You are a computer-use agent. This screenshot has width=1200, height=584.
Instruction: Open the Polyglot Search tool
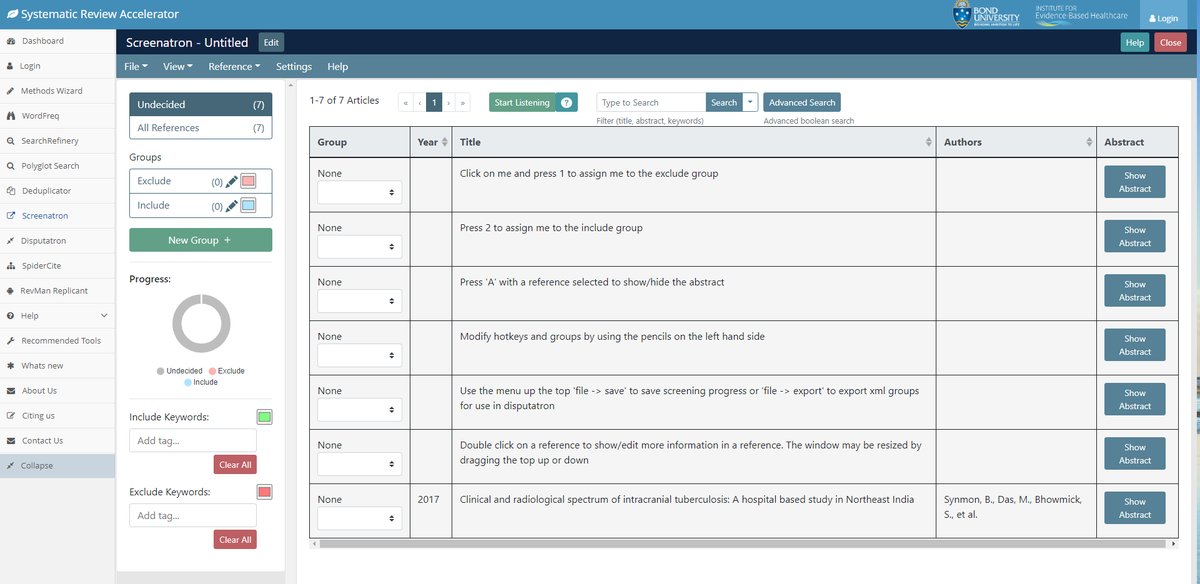tap(57, 166)
